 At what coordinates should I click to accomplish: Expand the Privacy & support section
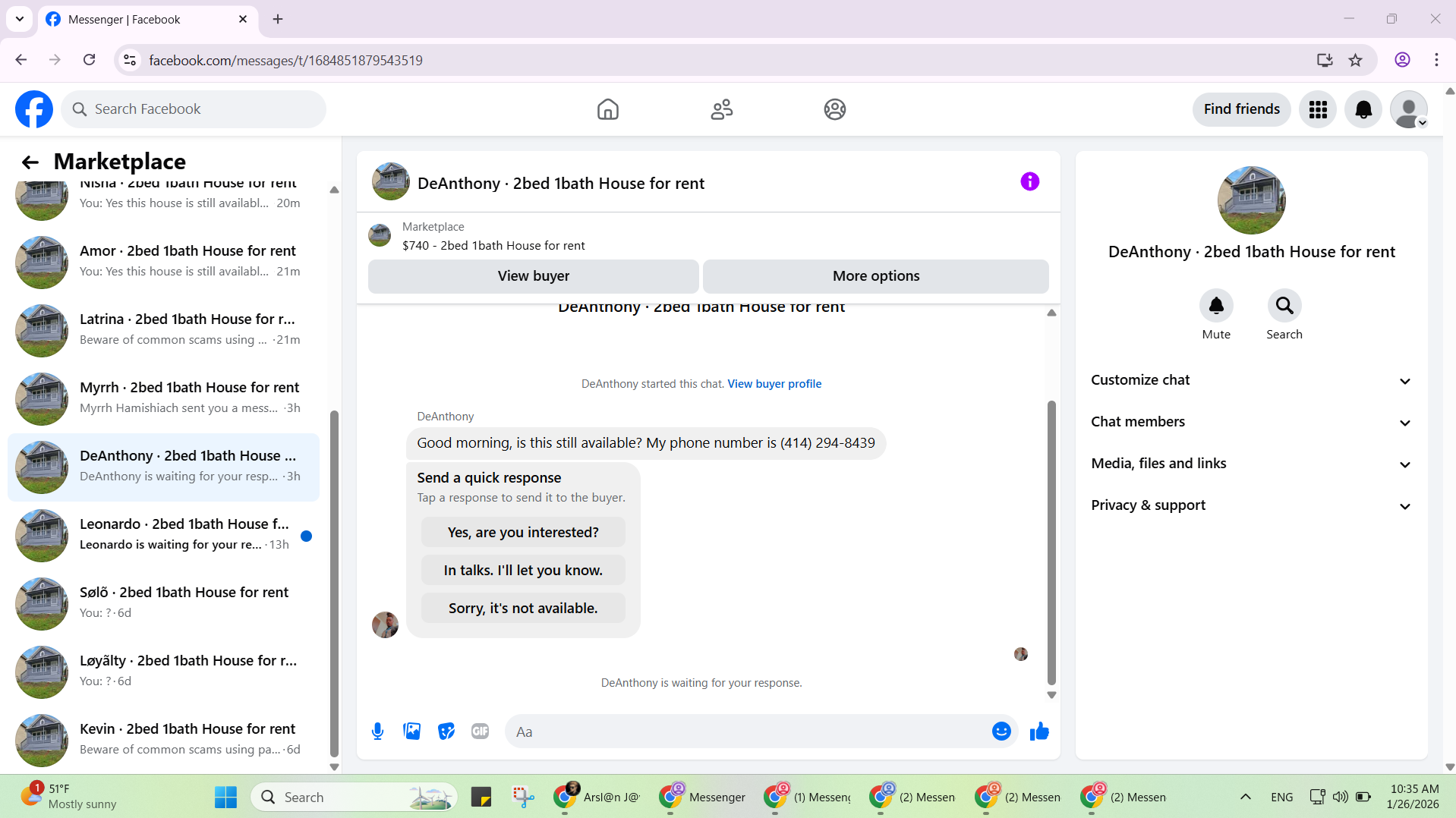click(x=1251, y=505)
